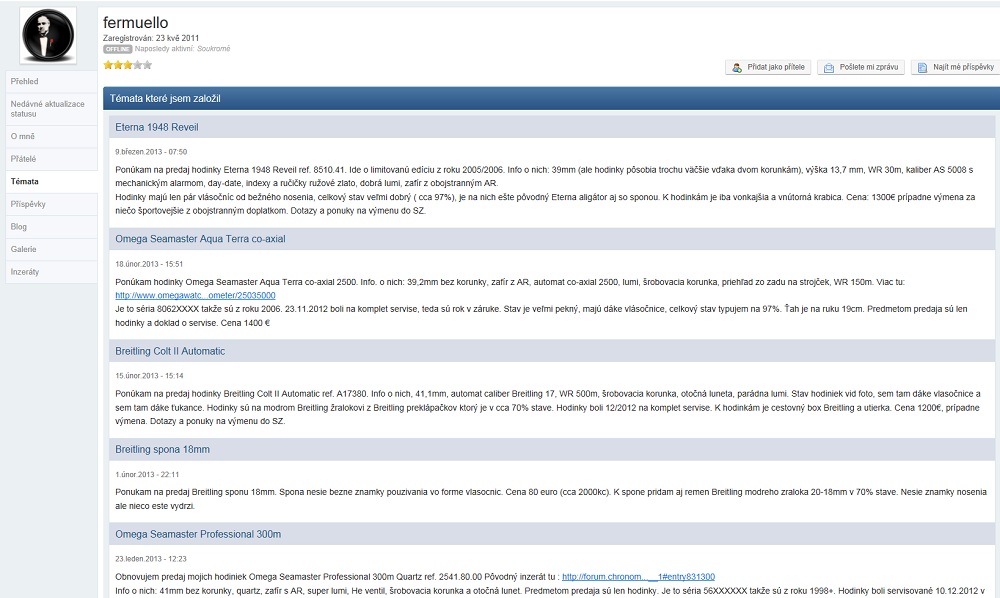The width and height of the screenshot is (1000, 598).
Task: Open topic Eterna 1948 Reveil
Action: 157,128
